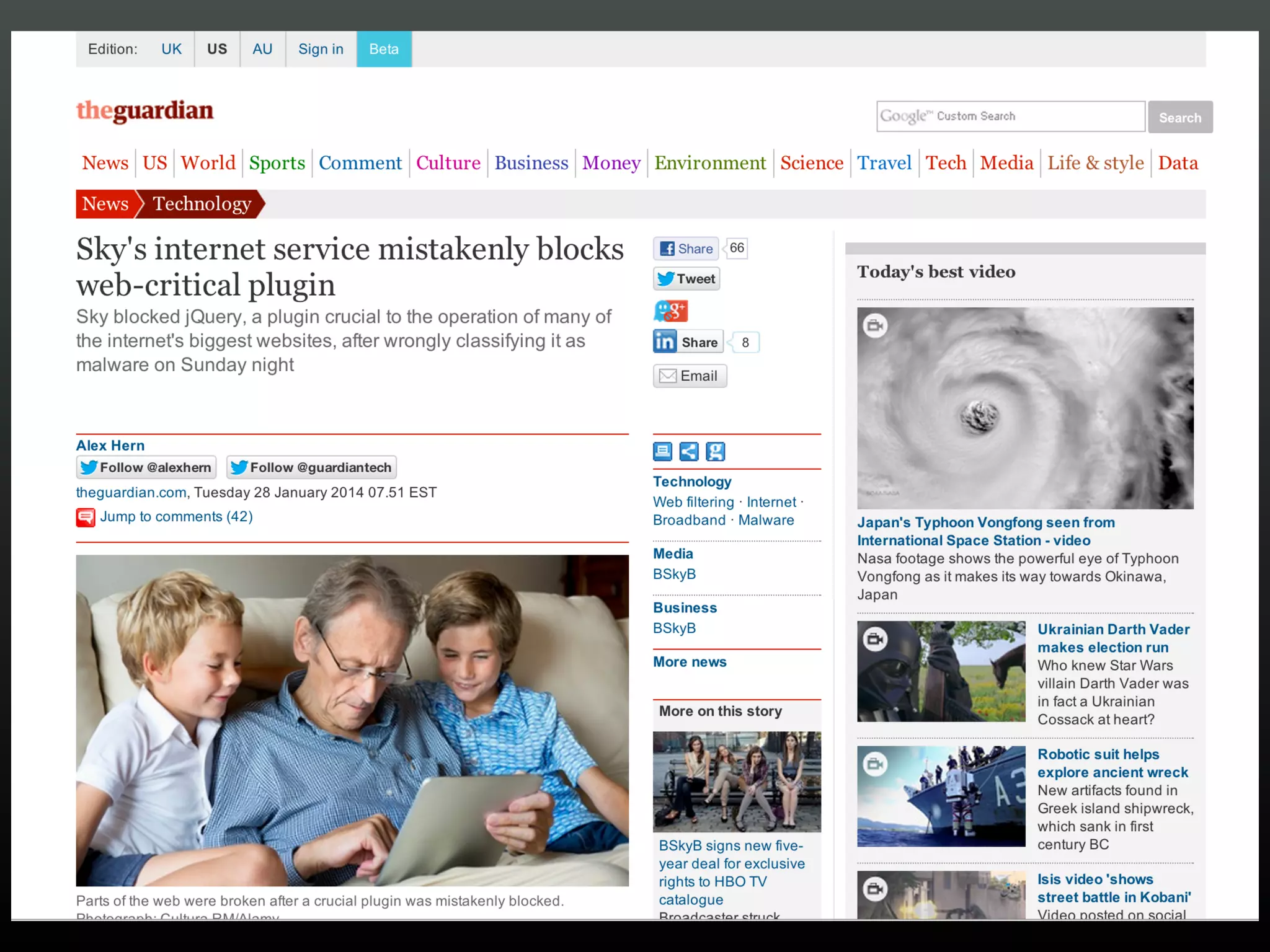Open the Web filtering topic link
Viewport: 1270px width, 952px height.
coord(693,502)
